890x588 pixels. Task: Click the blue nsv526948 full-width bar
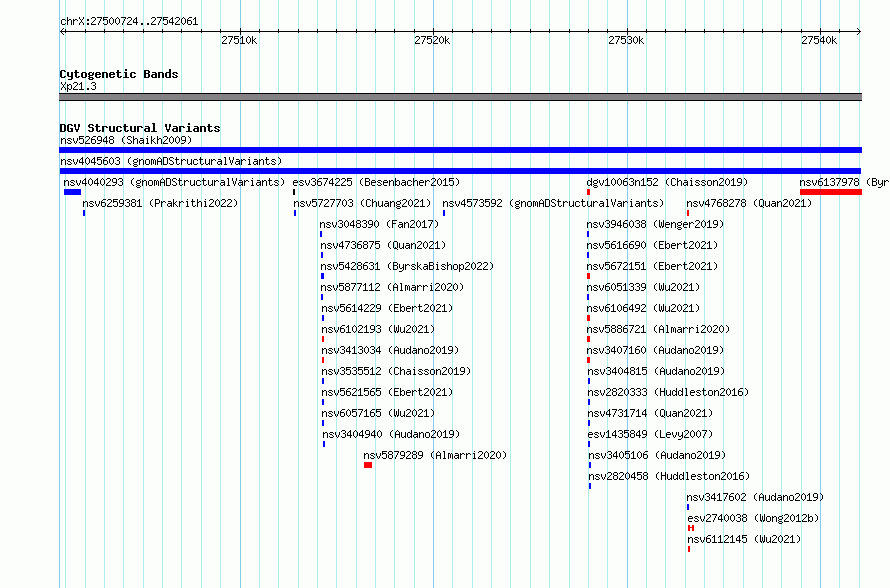(460, 150)
